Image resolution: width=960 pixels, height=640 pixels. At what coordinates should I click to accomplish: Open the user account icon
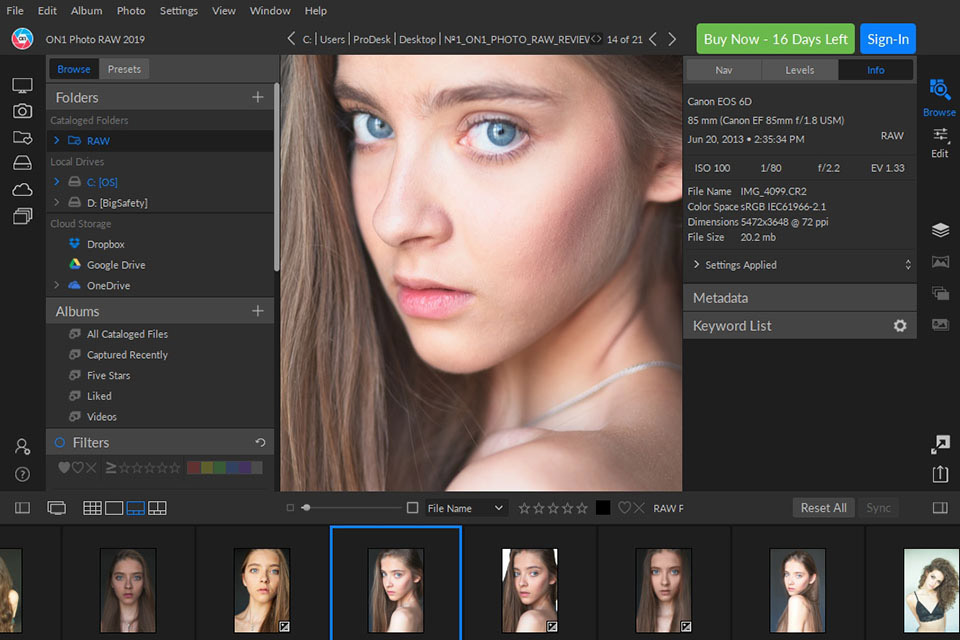23,447
